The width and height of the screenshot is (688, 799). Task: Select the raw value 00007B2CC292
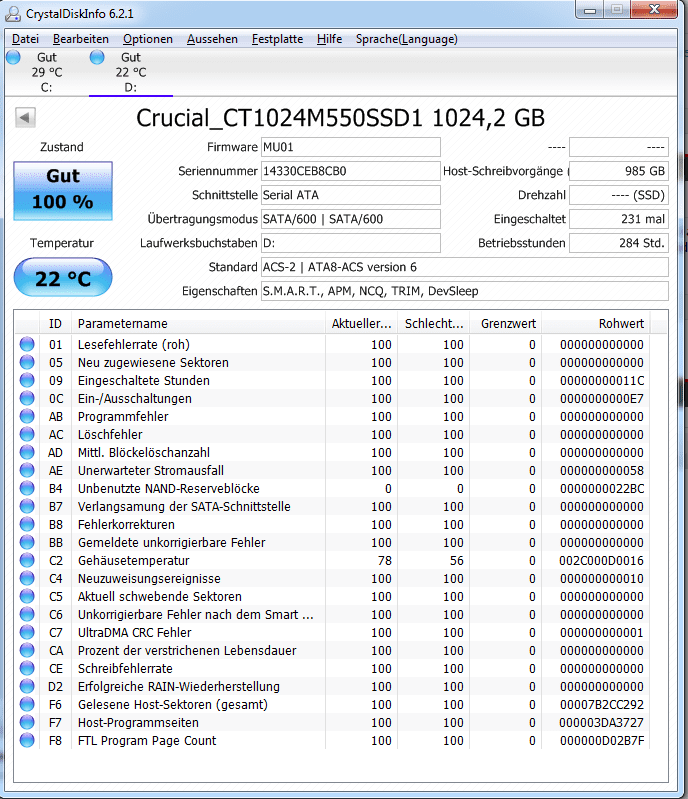tap(602, 704)
